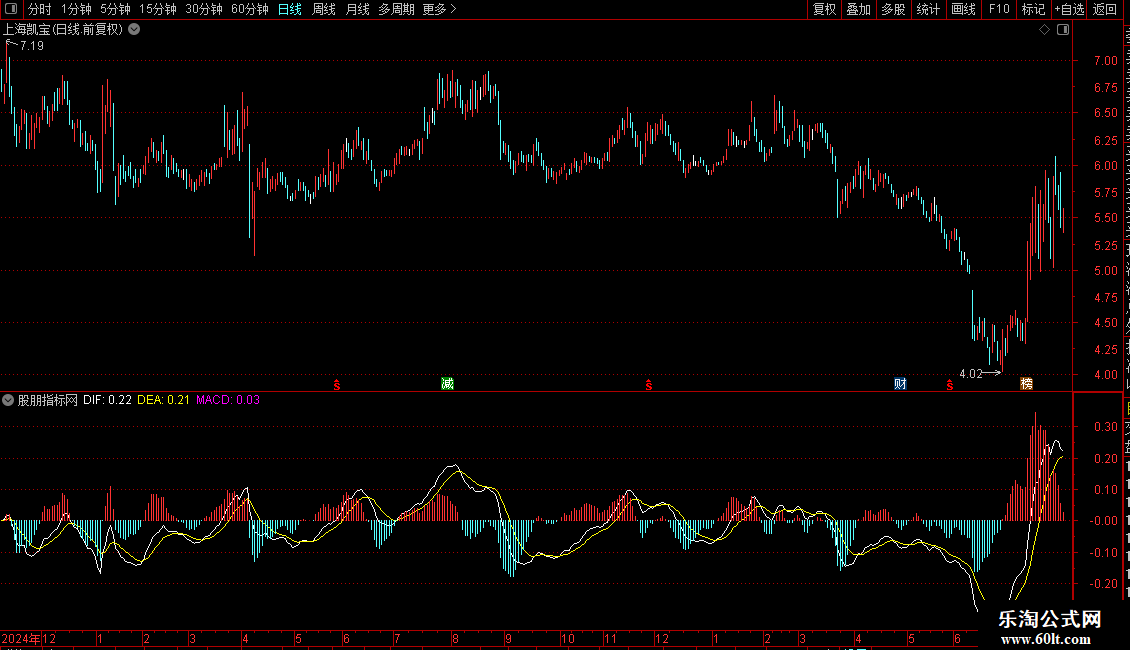1130x650 pixels.
Task: Switch to 周线 weekly chart
Action: [x=324, y=9]
